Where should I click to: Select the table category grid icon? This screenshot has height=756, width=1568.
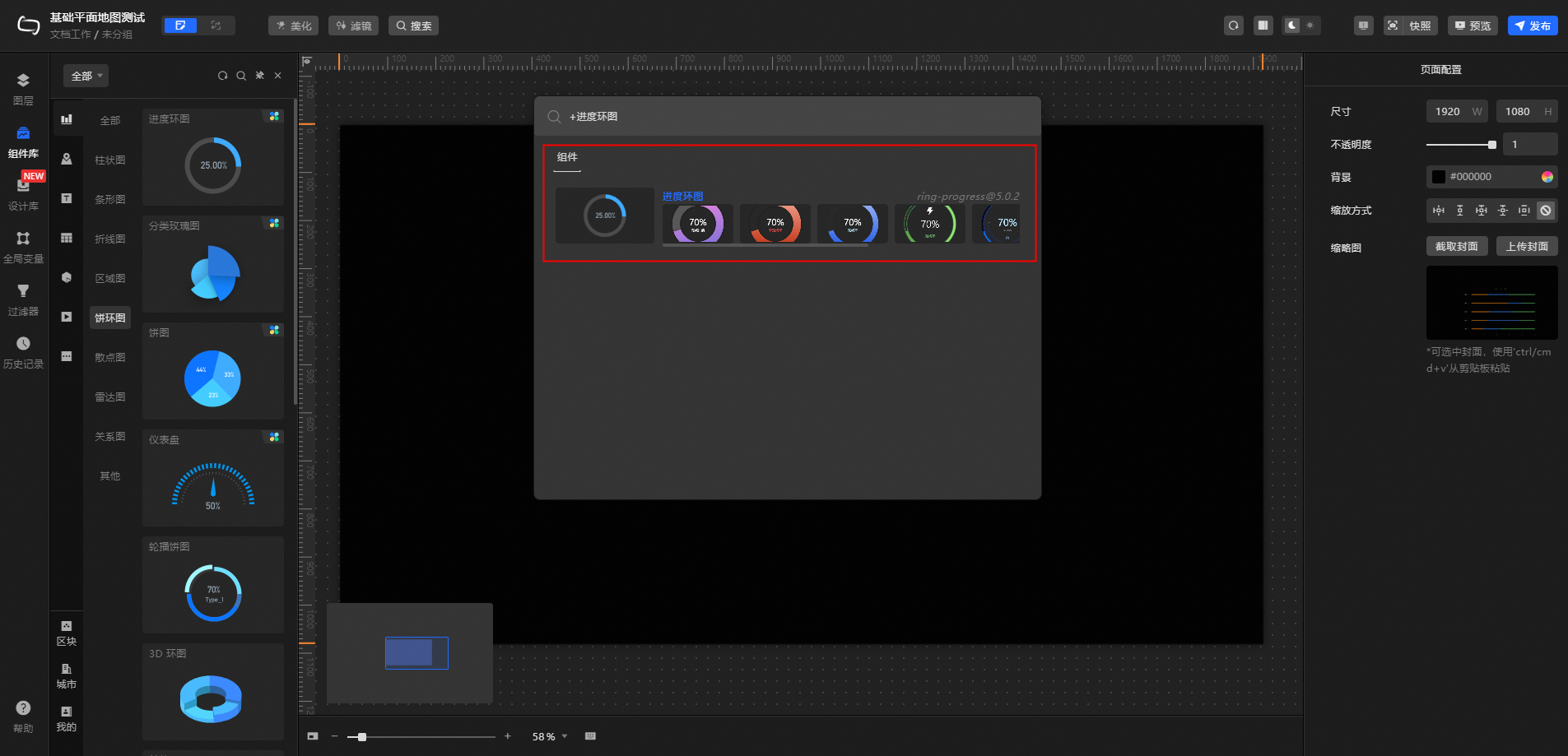pos(67,238)
